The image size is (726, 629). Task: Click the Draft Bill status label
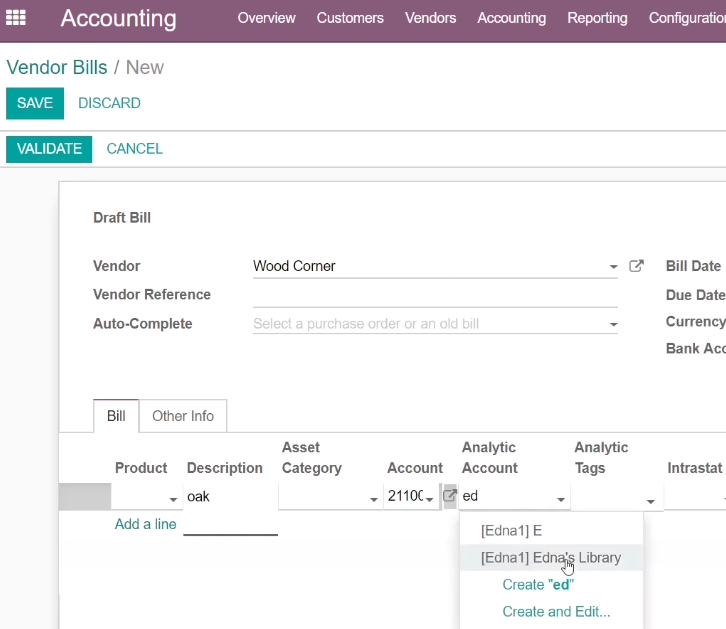point(122,218)
